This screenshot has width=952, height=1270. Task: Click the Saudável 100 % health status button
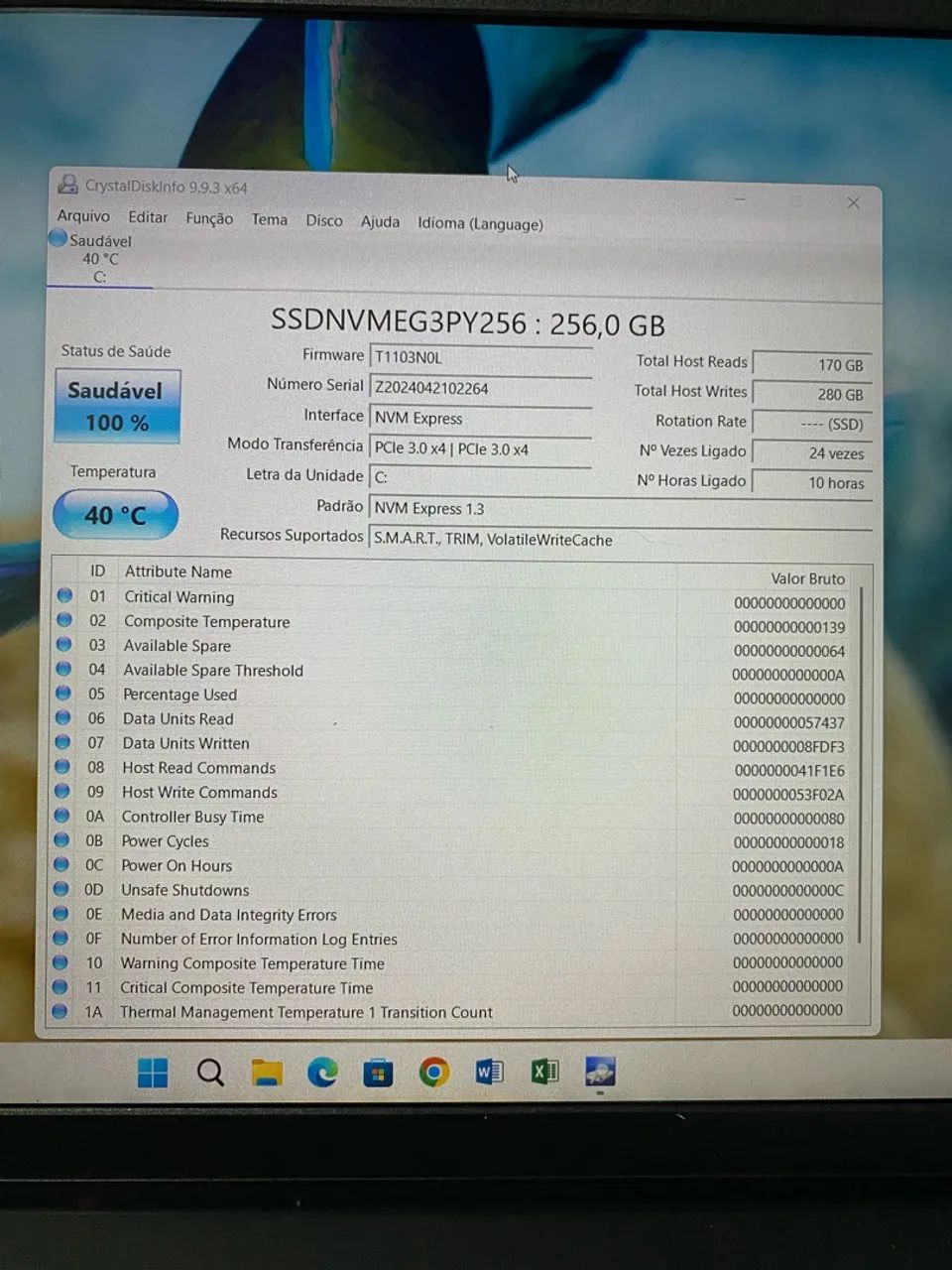(x=117, y=405)
